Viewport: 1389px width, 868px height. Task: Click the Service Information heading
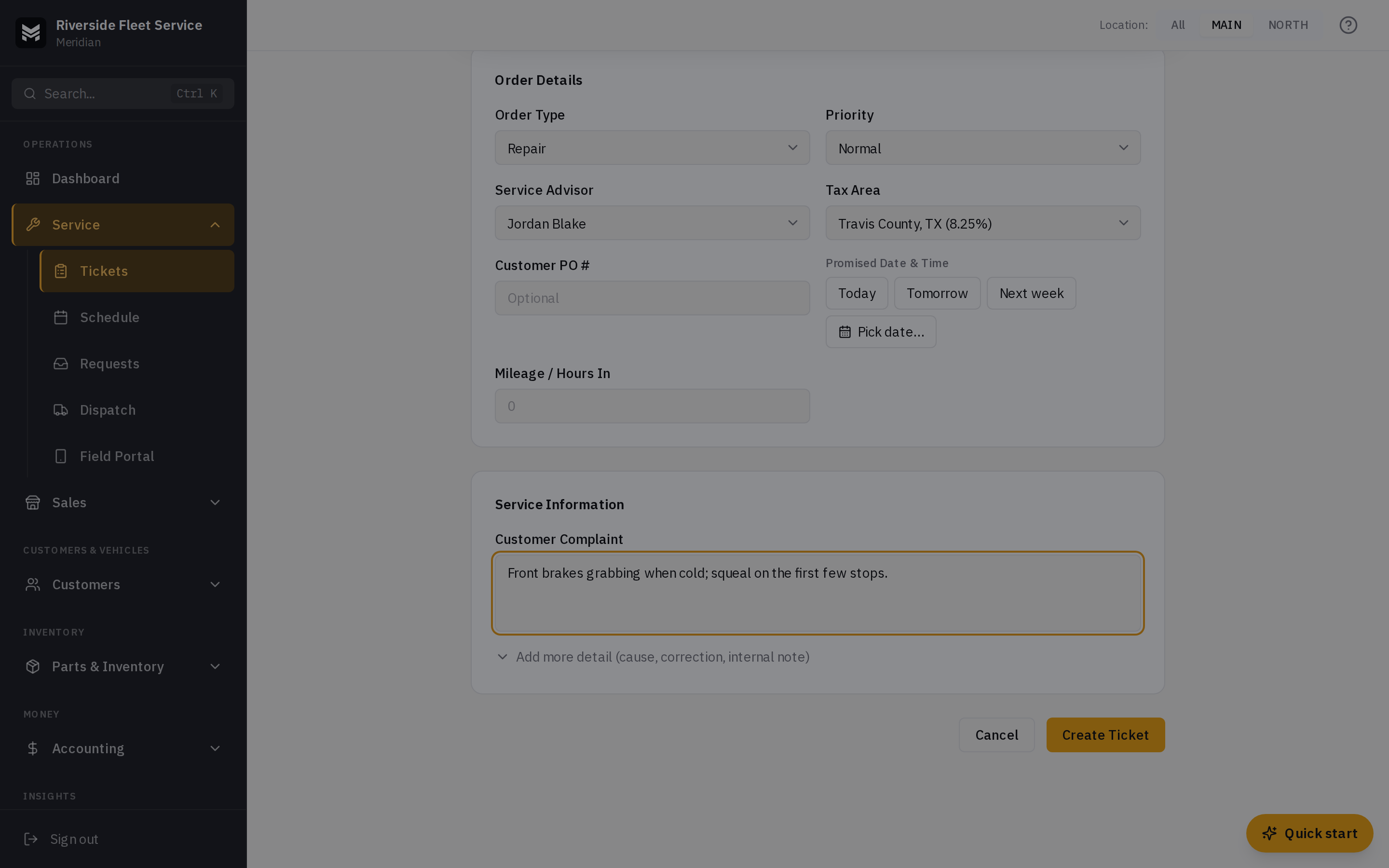pos(559,504)
